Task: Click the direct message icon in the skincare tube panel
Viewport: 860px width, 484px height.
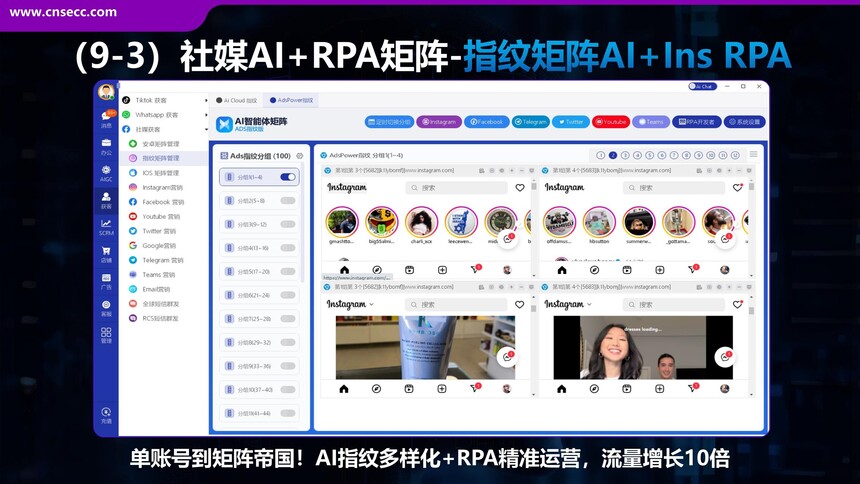Action: 475,388
